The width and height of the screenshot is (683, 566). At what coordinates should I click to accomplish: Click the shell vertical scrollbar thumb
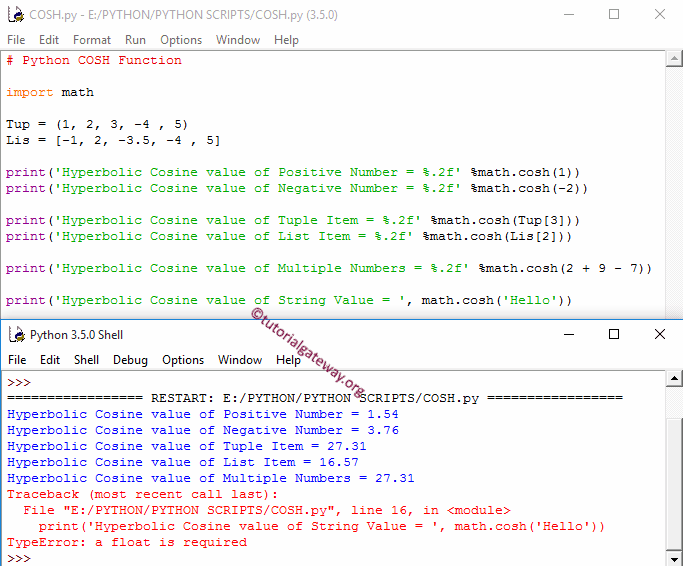[x=674, y=483]
